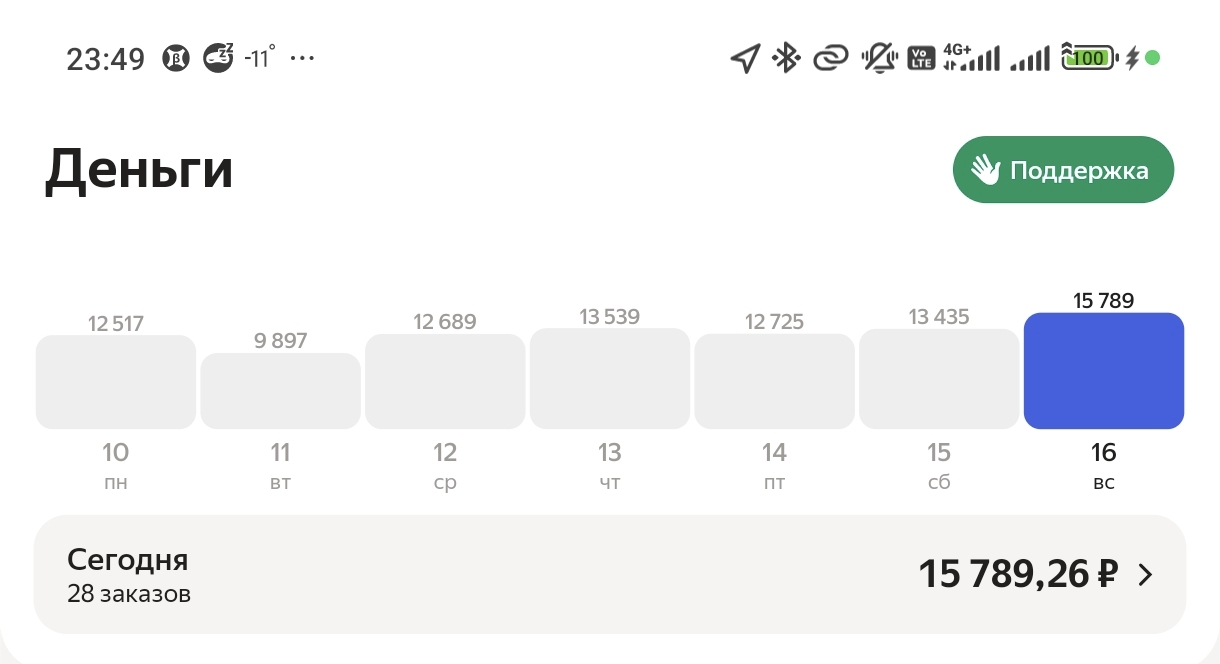Tap the three dots notification overflow
Screen dimensions: 1220x664
click(x=302, y=58)
